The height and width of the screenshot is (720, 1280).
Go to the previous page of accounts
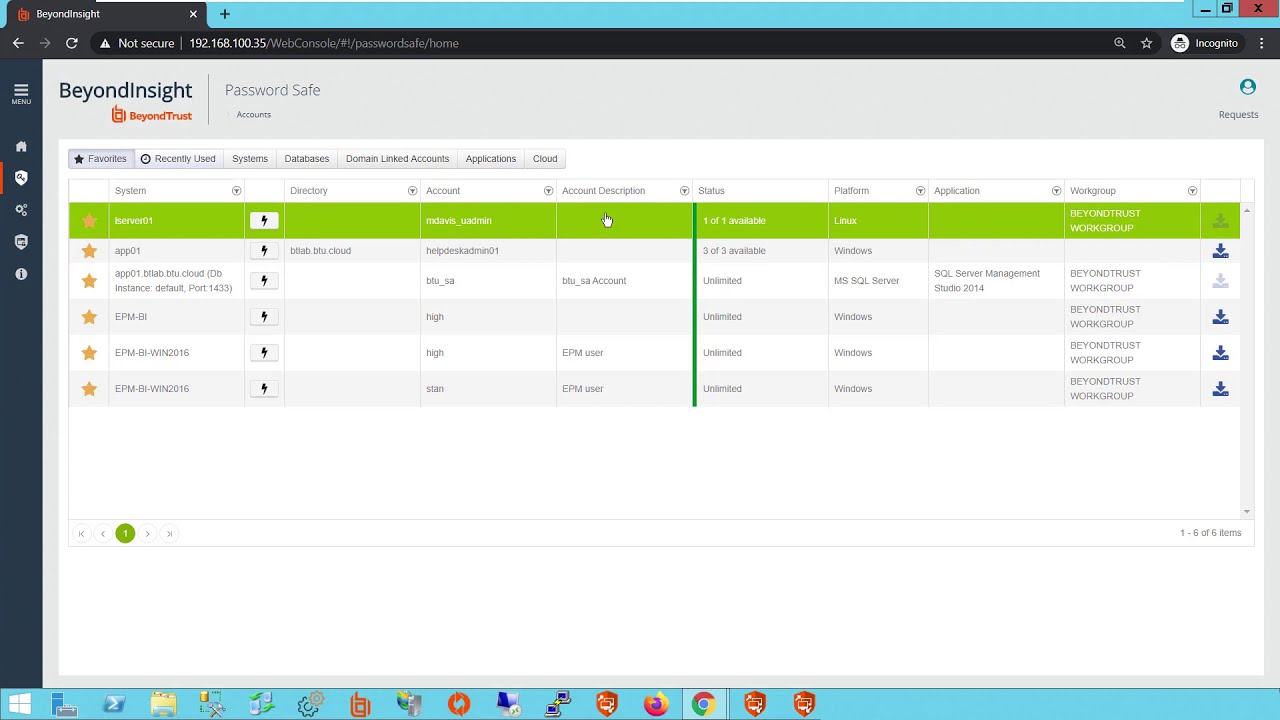click(x=103, y=534)
